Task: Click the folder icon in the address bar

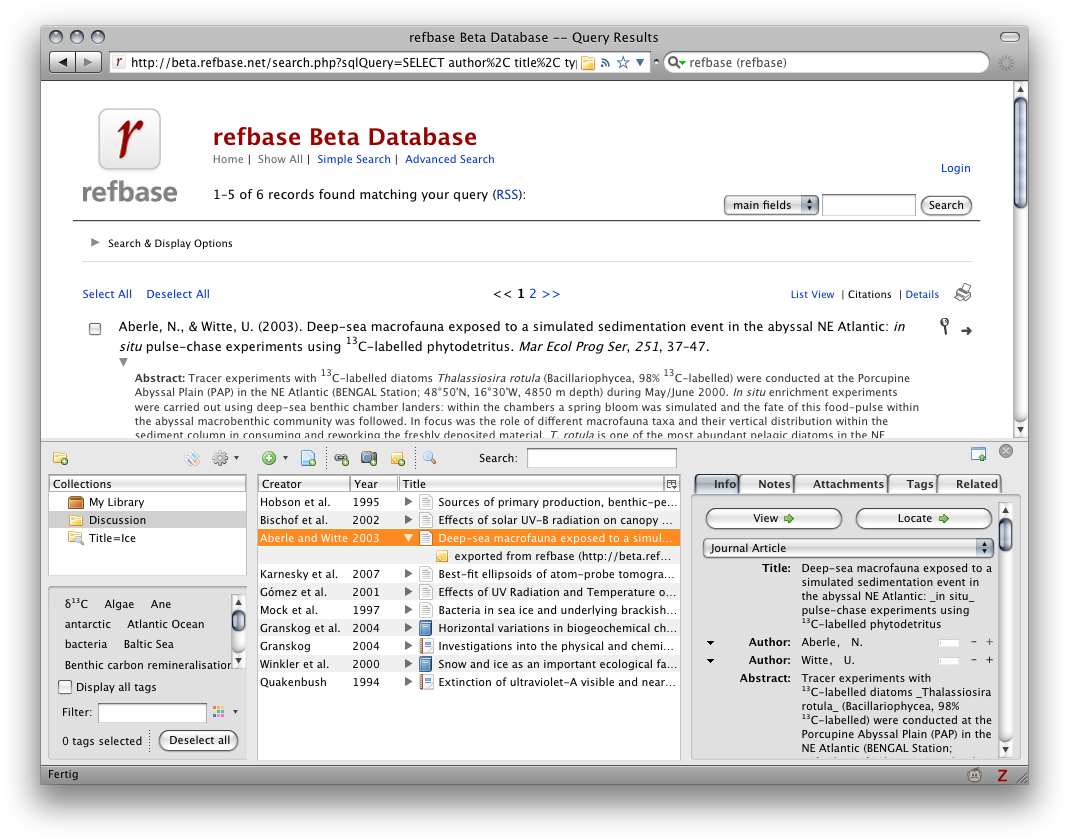Action: click(x=587, y=63)
